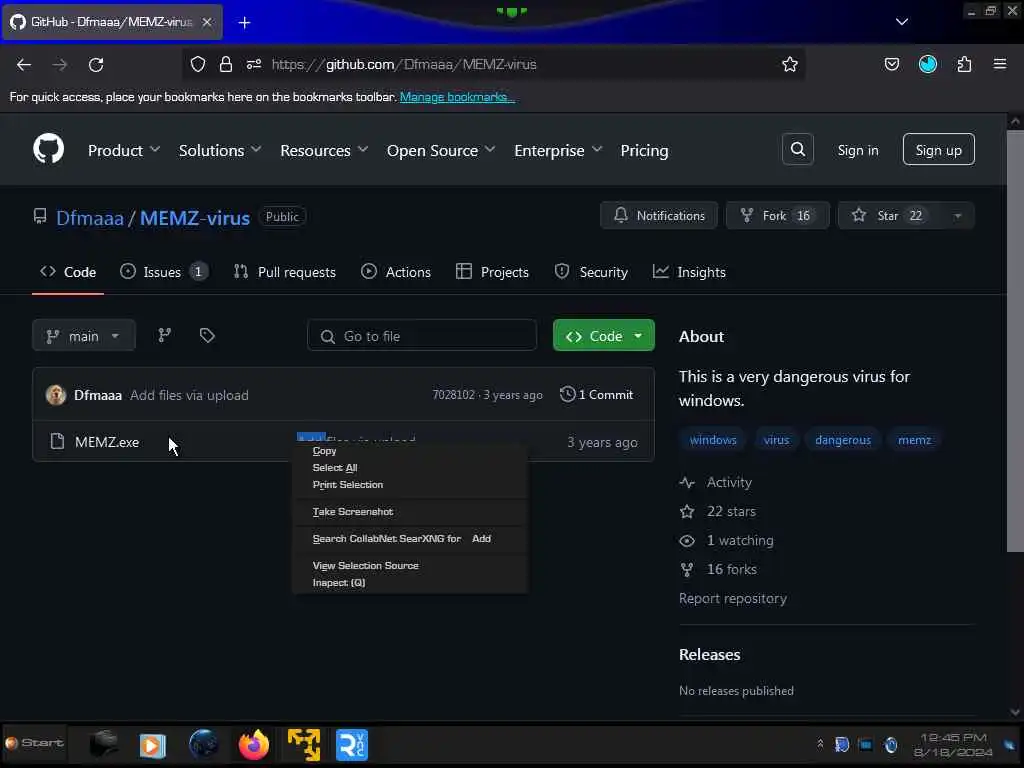
Task: Switch to the Pull requests tab
Action: [x=285, y=272]
